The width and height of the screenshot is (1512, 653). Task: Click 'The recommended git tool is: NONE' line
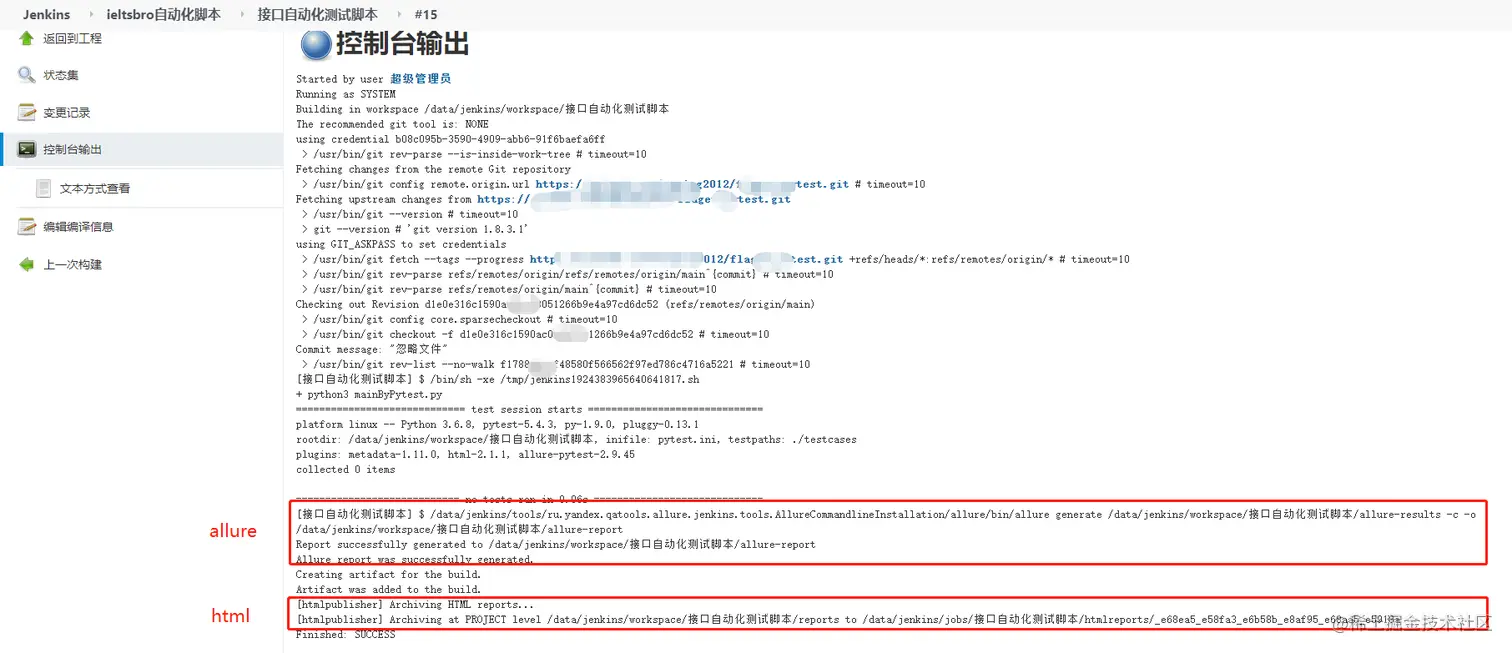click(x=392, y=124)
